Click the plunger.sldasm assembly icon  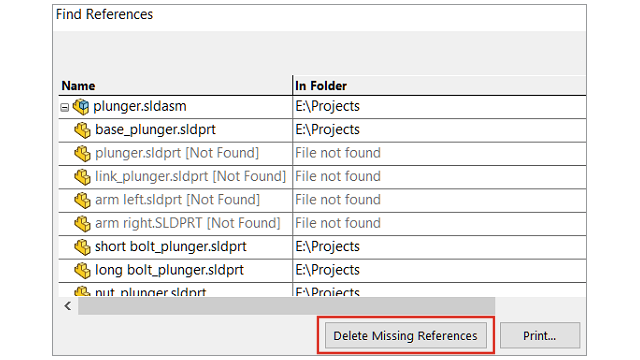81,107
